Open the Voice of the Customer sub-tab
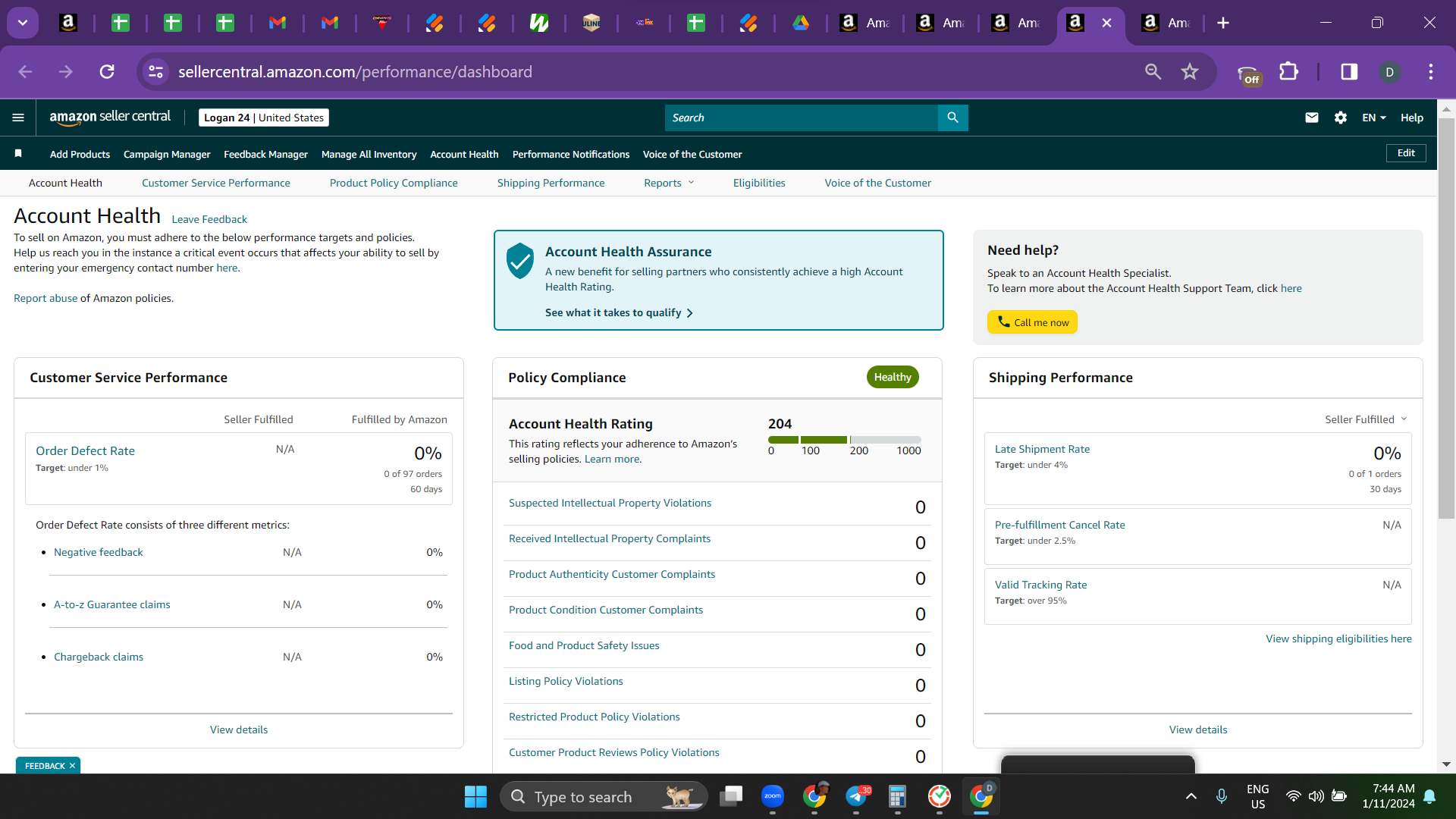Viewport: 1456px width, 819px height. point(878,183)
